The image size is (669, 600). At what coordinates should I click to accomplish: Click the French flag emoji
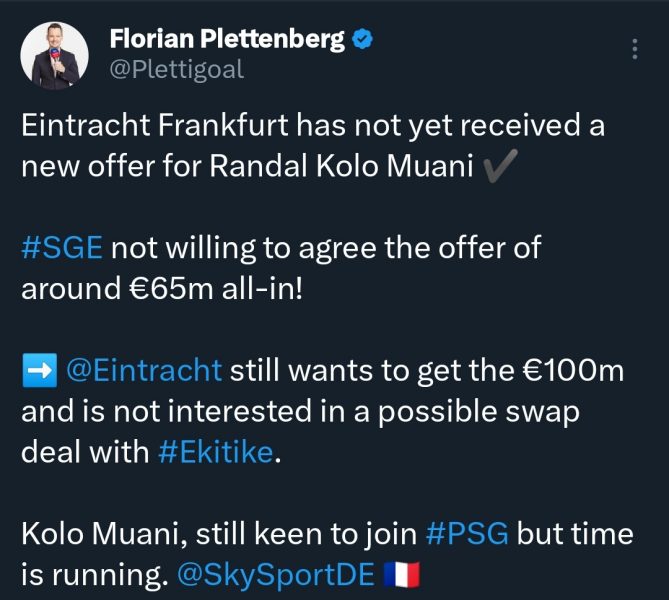tap(402, 575)
